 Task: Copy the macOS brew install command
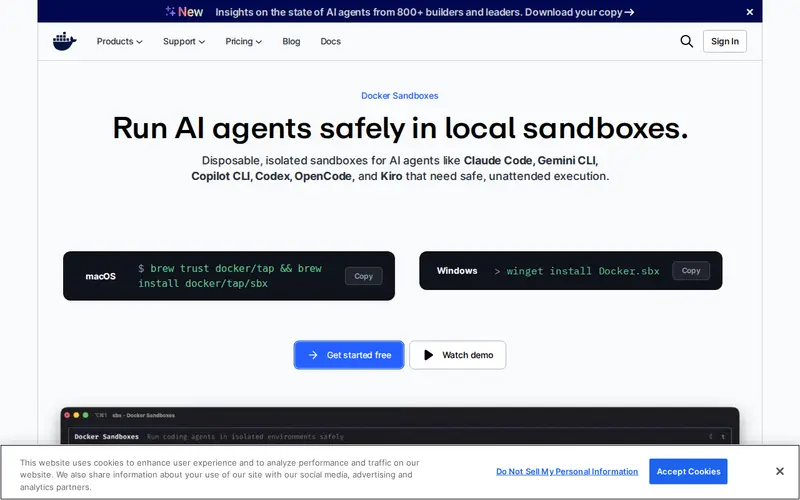[363, 276]
